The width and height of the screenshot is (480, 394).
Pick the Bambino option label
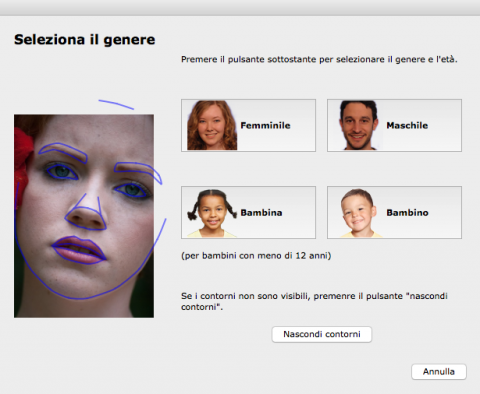pos(407,213)
